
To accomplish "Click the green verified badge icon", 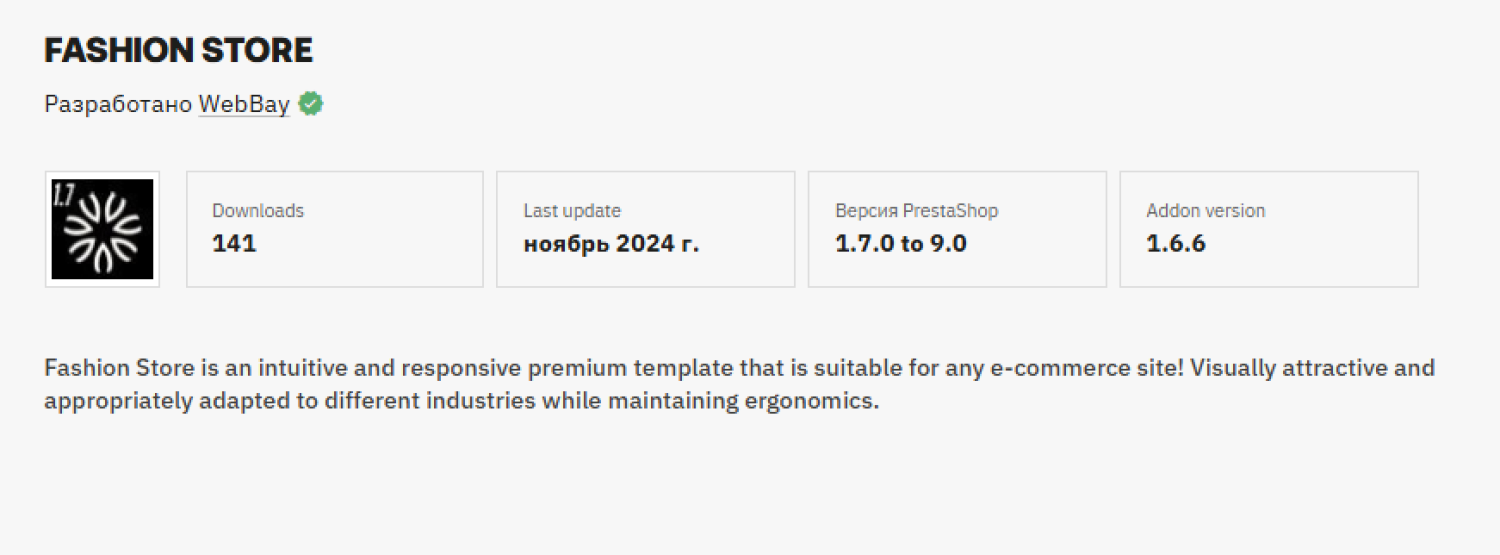I will point(311,103).
